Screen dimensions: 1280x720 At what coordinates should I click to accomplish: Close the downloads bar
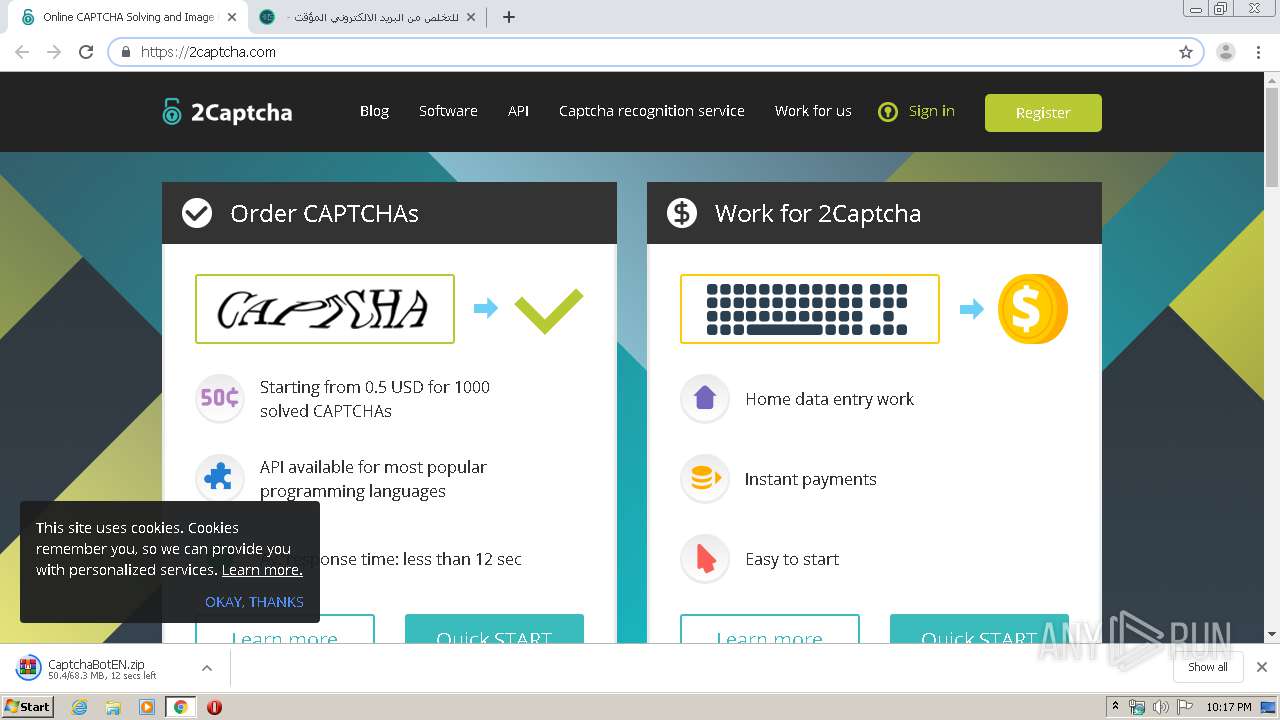[x=1262, y=667]
